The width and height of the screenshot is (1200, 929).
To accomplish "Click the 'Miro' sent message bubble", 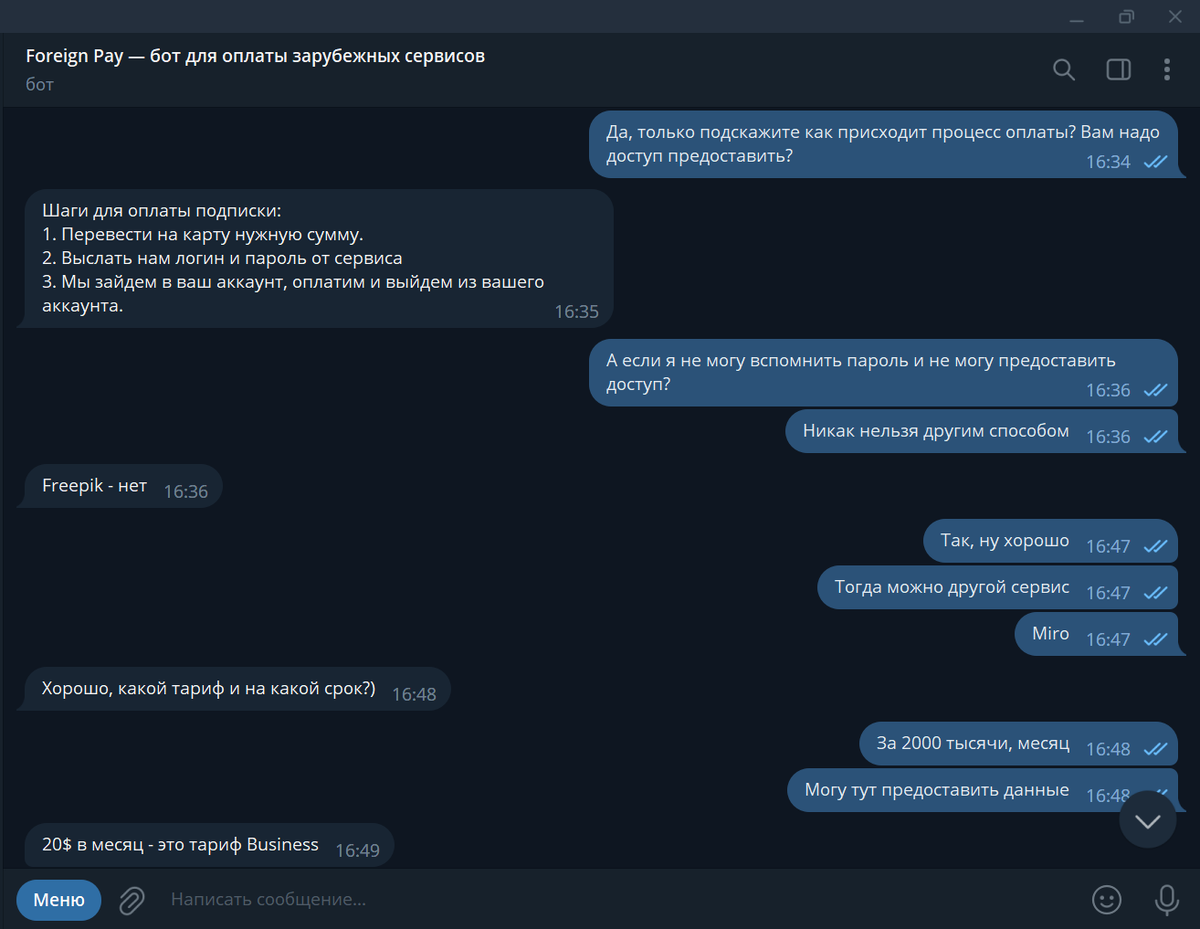I will click(x=1096, y=634).
